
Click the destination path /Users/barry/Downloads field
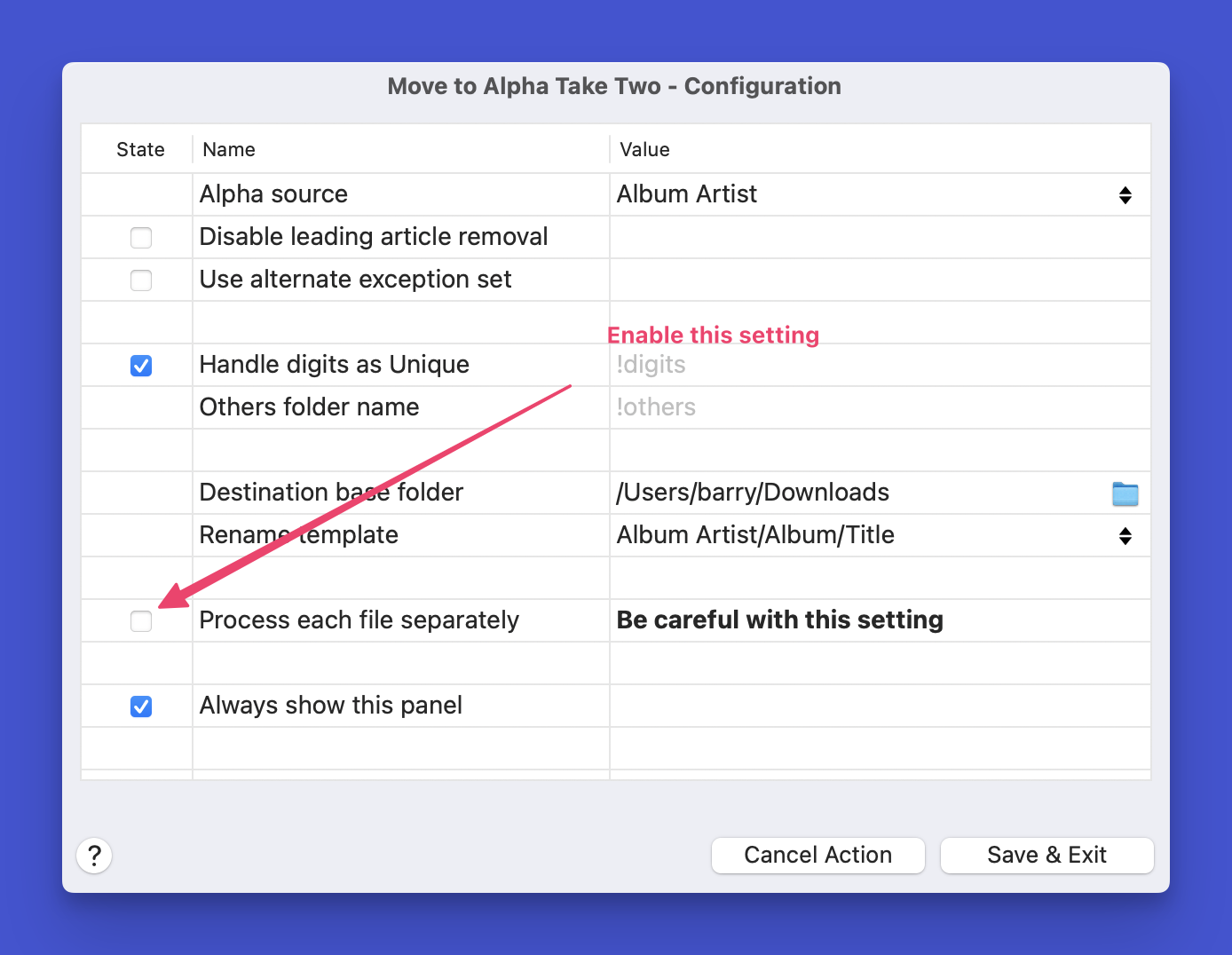point(753,493)
